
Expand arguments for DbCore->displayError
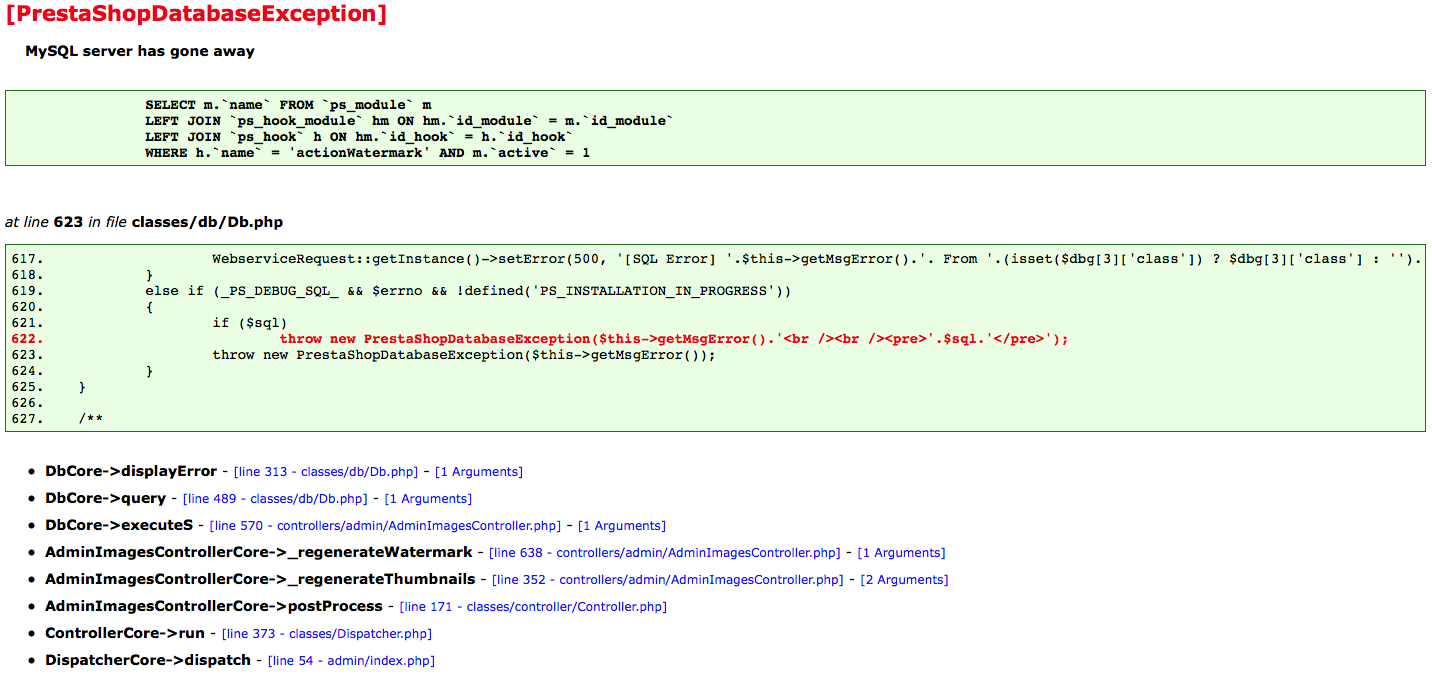(479, 472)
